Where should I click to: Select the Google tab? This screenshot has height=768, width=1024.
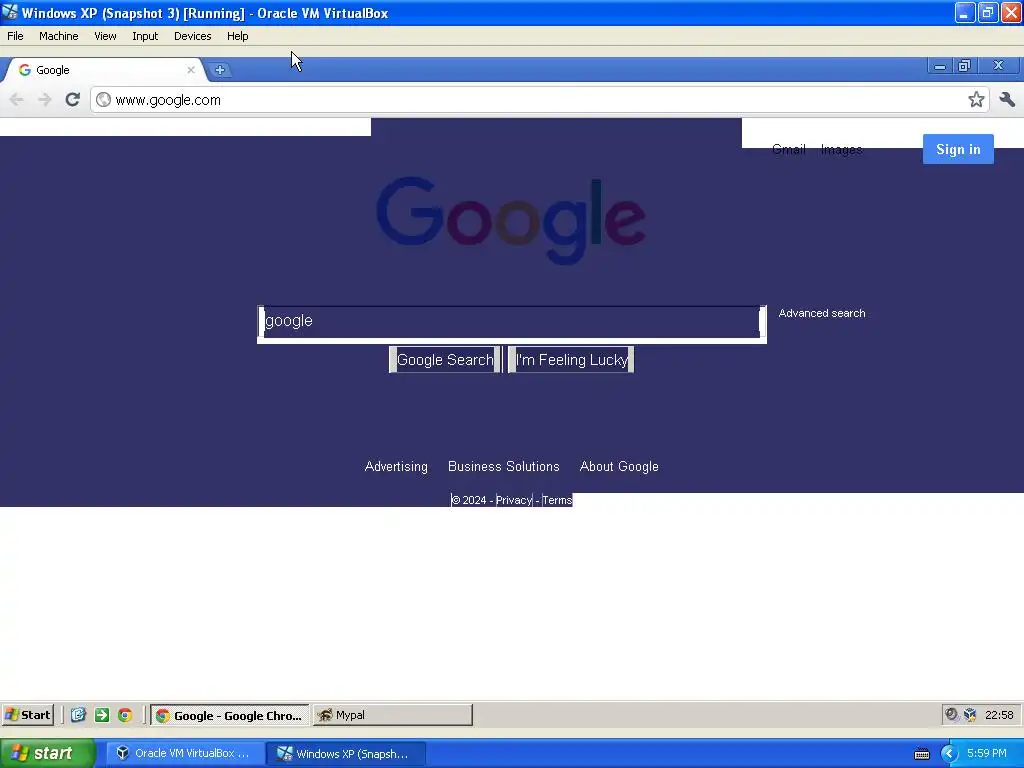click(104, 70)
